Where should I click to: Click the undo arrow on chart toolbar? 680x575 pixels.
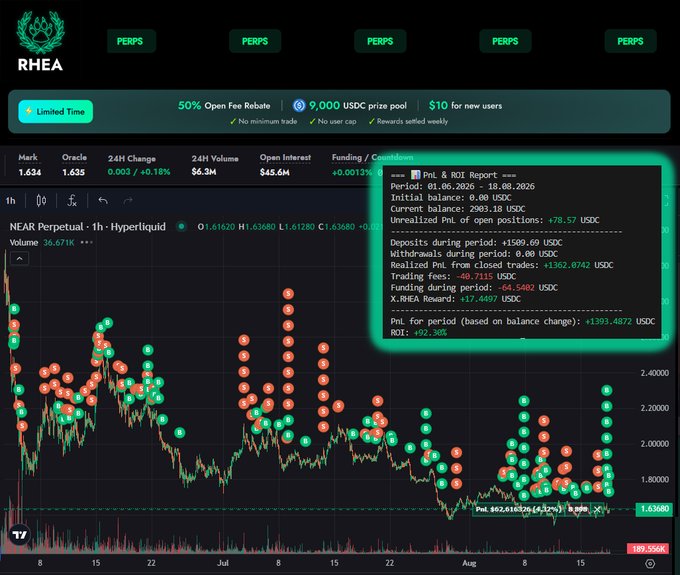[x=103, y=201]
